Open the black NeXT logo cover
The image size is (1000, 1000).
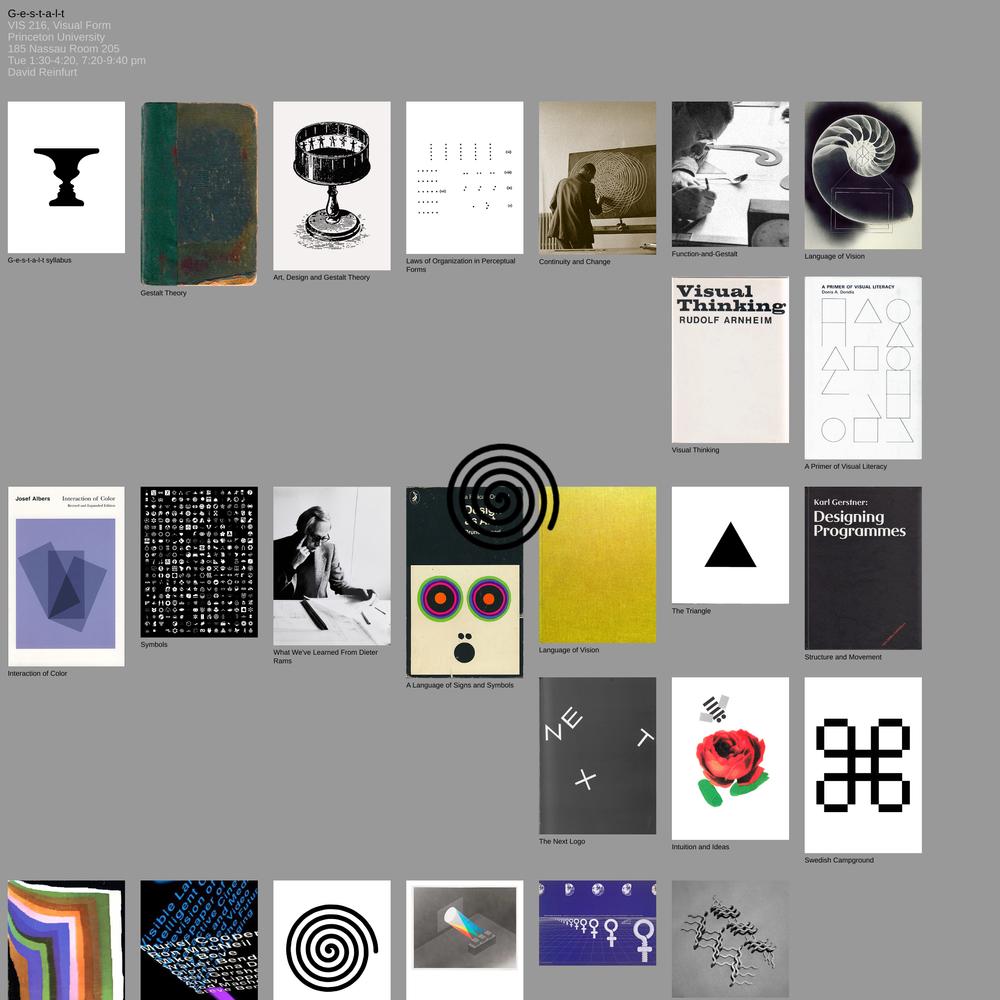click(x=597, y=755)
